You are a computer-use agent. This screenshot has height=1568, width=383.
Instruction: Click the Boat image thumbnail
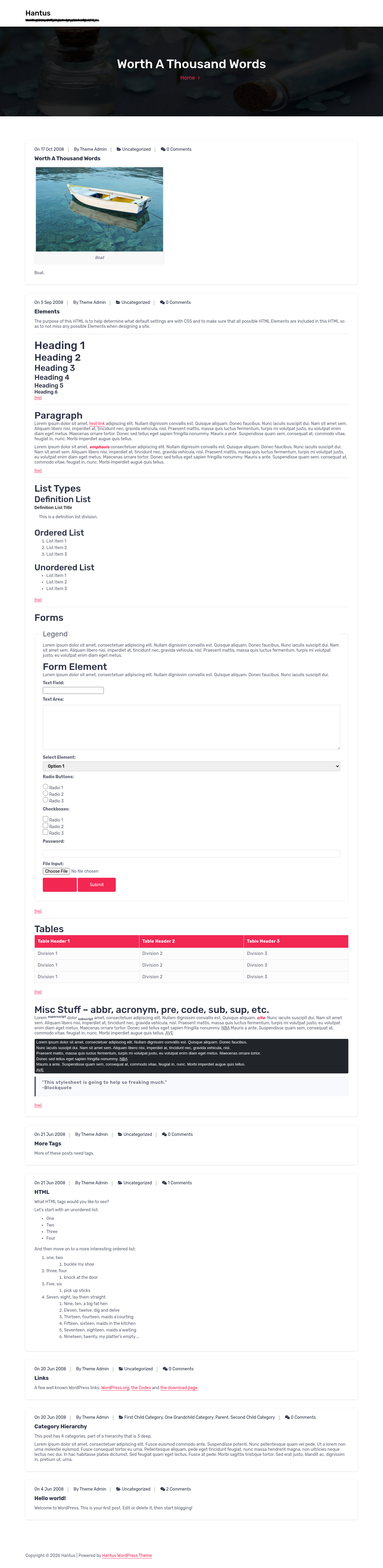click(x=99, y=209)
